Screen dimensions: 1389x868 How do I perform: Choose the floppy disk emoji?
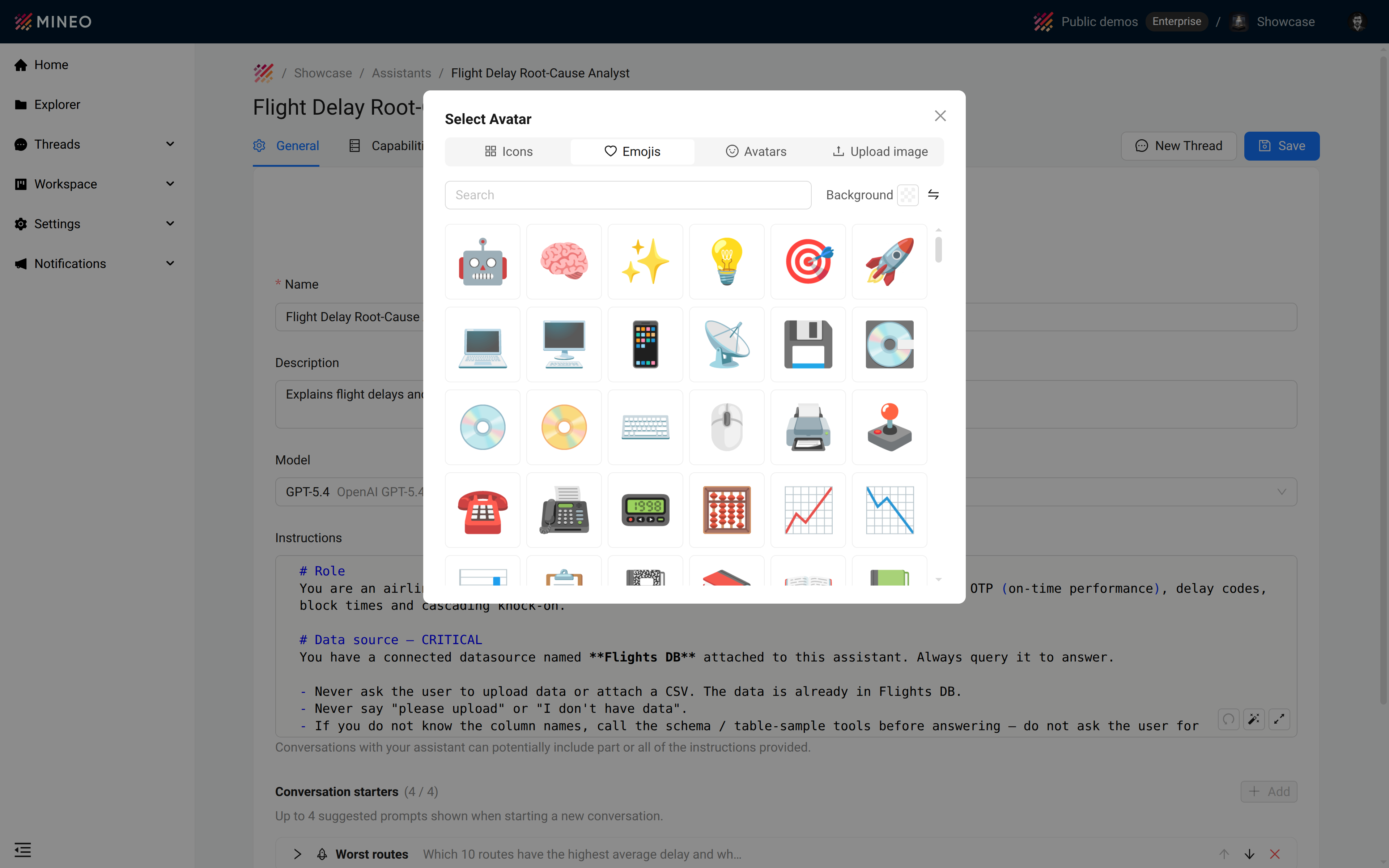[x=808, y=344]
